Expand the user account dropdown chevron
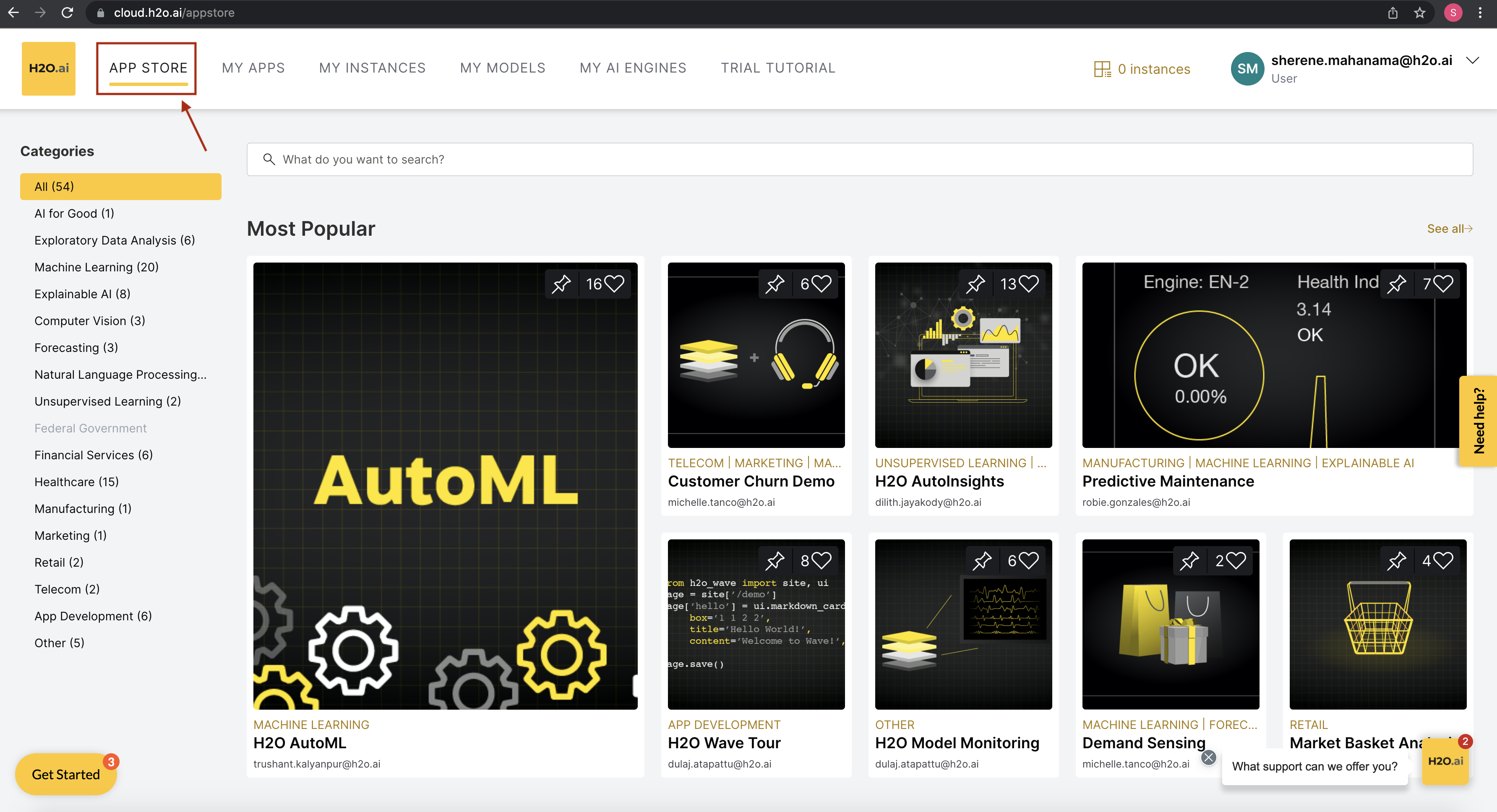The width and height of the screenshot is (1497, 812). (x=1472, y=60)
